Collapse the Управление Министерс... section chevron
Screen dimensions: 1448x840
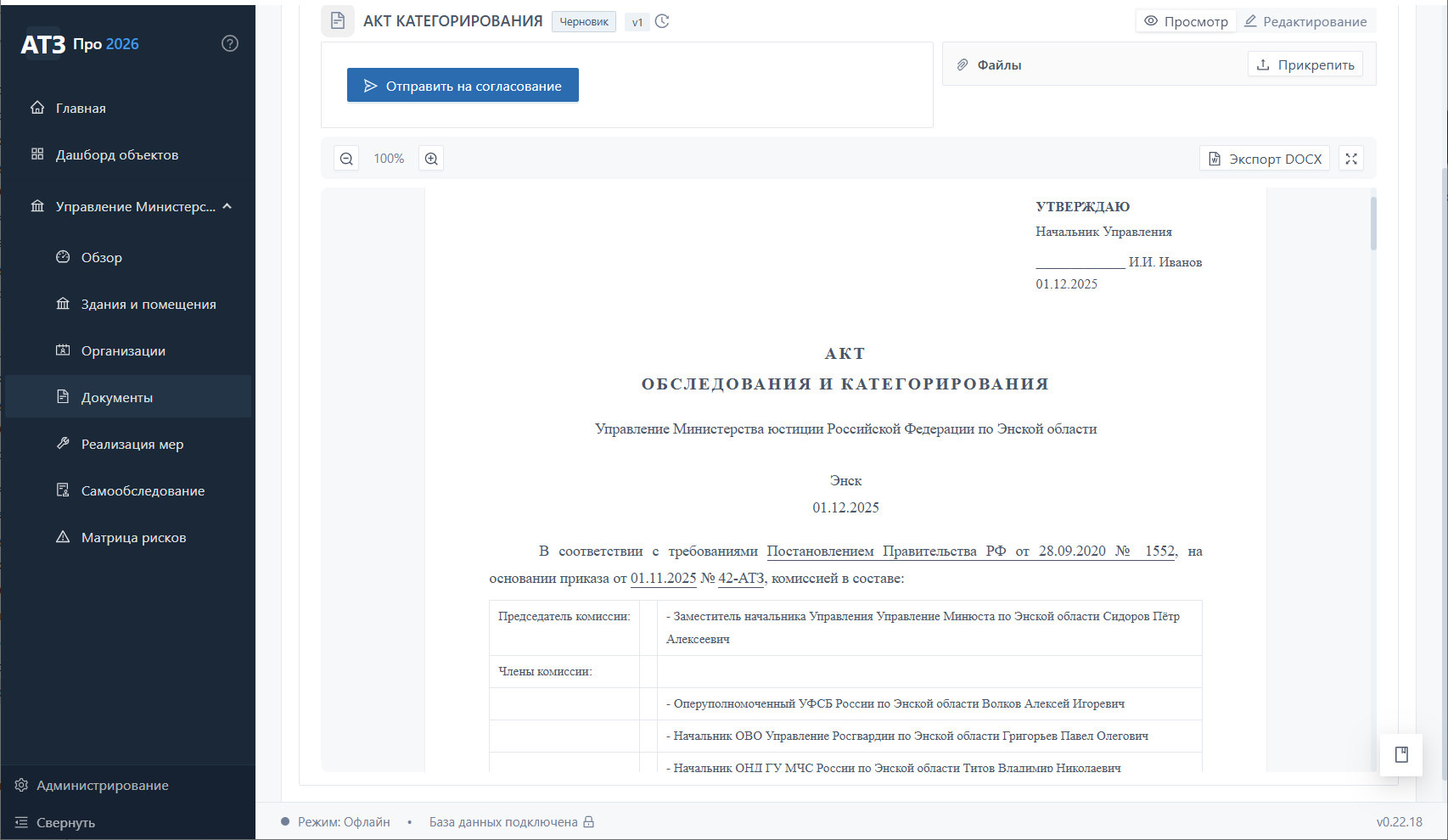[227, 206]
